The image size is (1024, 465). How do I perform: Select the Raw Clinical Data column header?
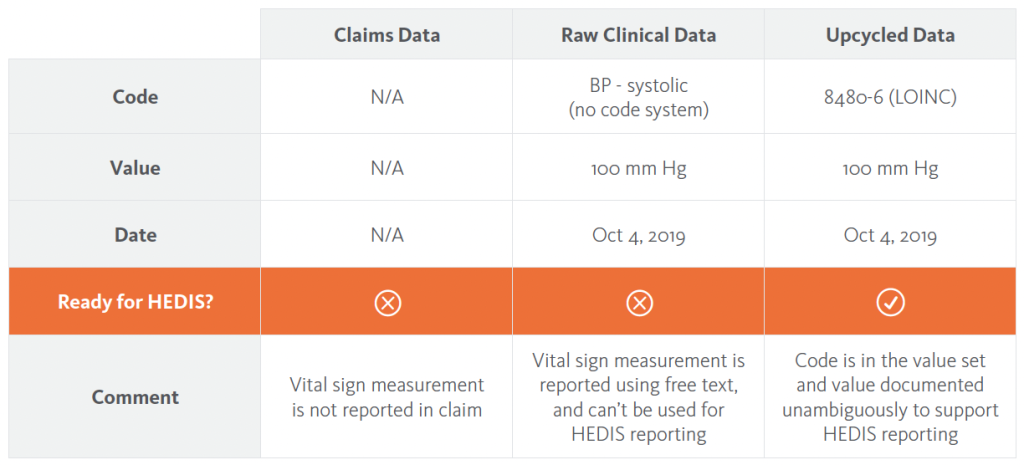(x=639, y=35)
